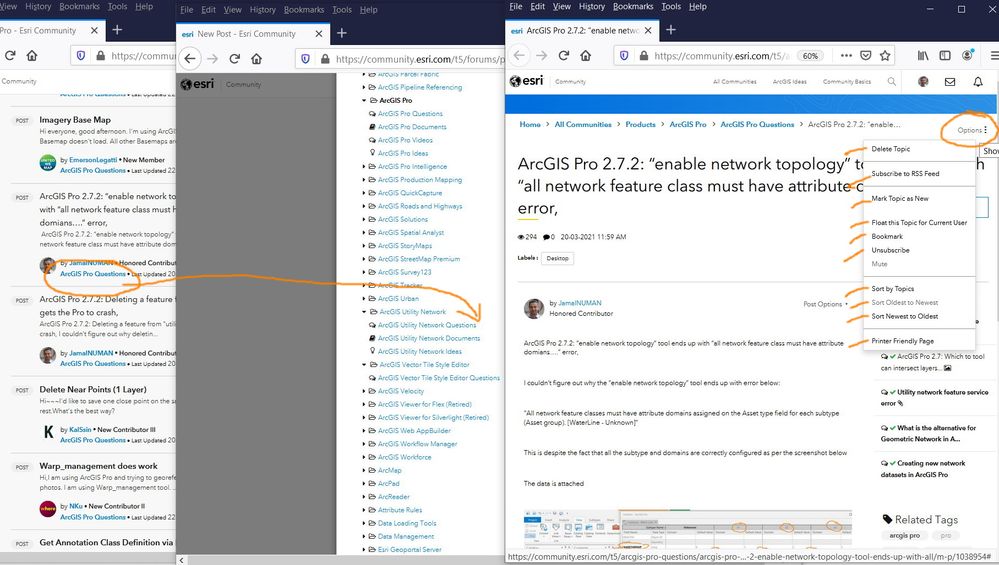Click the search magnifier on the Esri Community header
The height and width of the screenshot is (565, 999).
click(x=891, y=82)
